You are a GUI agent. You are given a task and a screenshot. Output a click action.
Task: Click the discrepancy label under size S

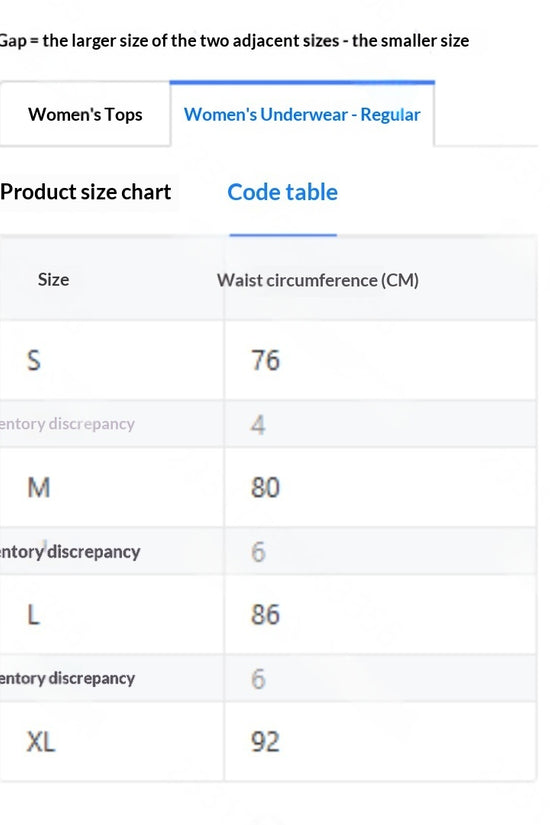click(67, 424)
